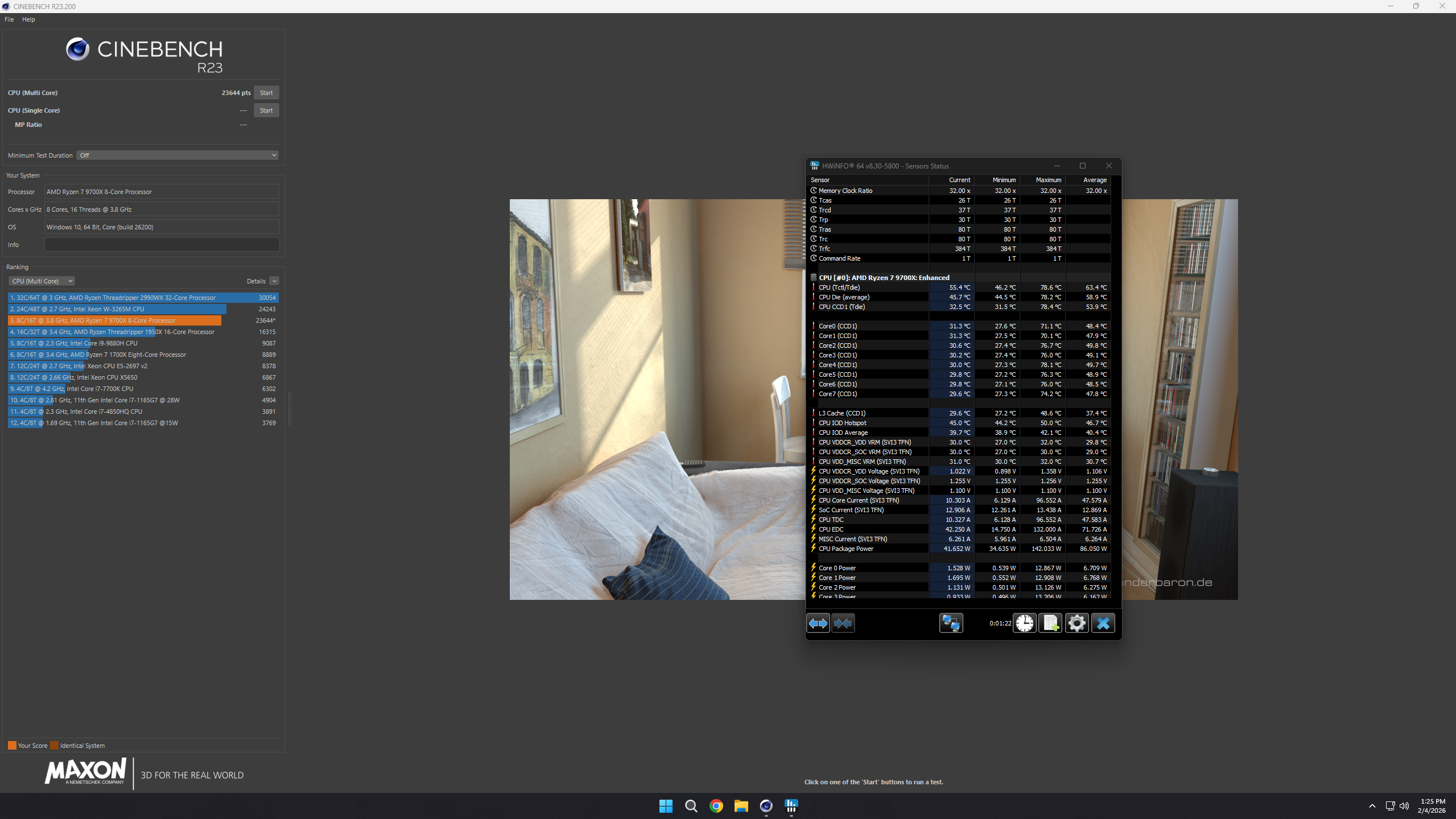Select the Command Rate sensor row
The height and width of the screenshot is (819, 1456).
tap(959, 258)
